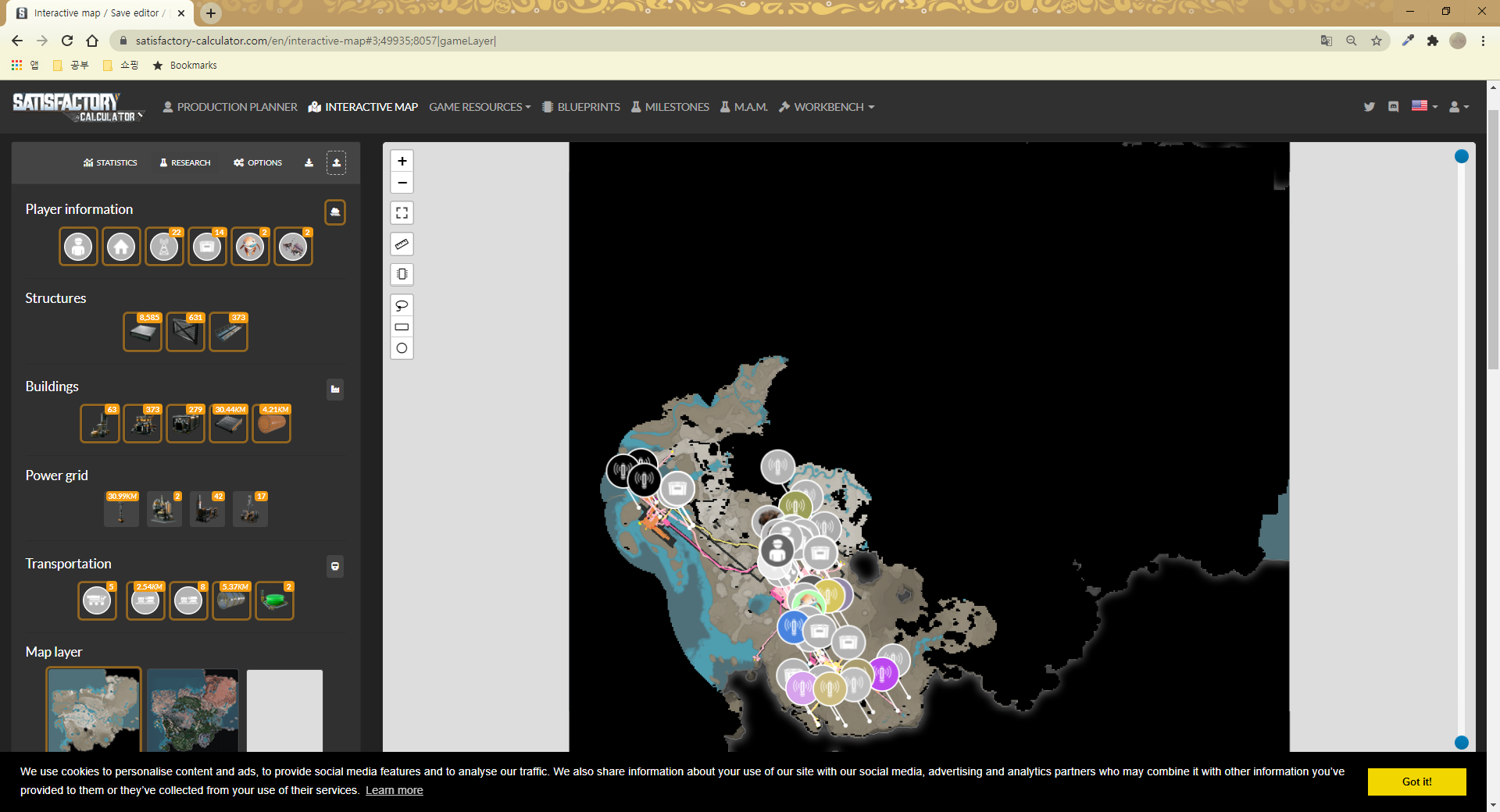The width and height of the screenshot is (1500, 812).
Task: Select the realistic colored map layer
Action: [192, 710]
